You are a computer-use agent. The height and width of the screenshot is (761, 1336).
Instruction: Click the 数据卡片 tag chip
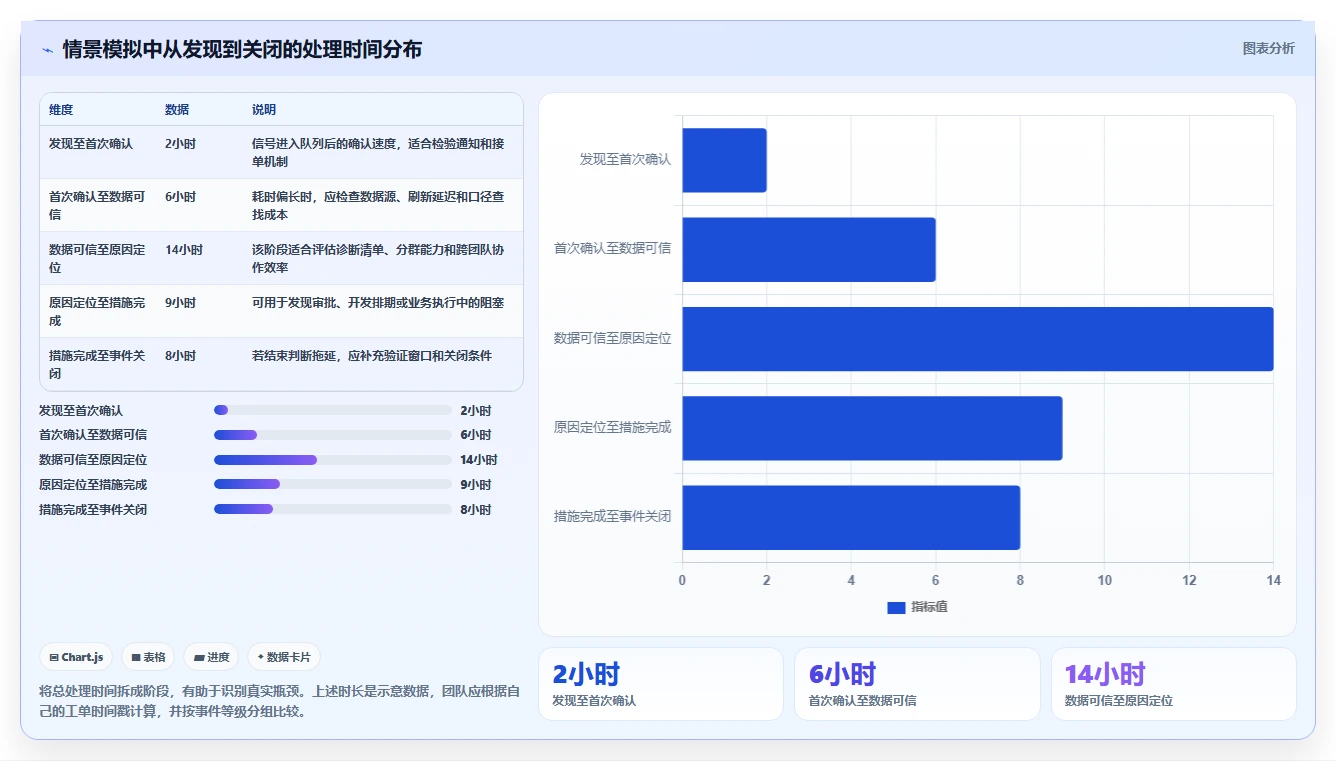(x=284, y=657)
